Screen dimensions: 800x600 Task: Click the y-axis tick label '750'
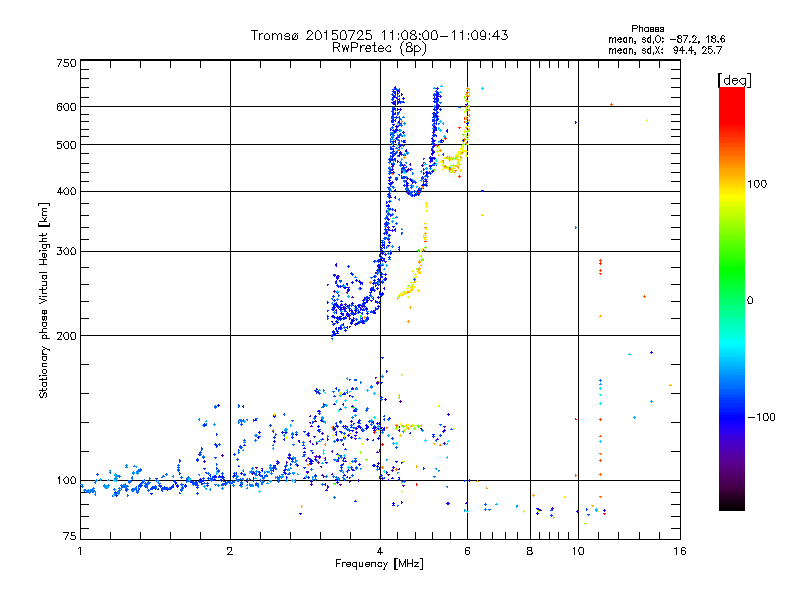click(66, 63)
